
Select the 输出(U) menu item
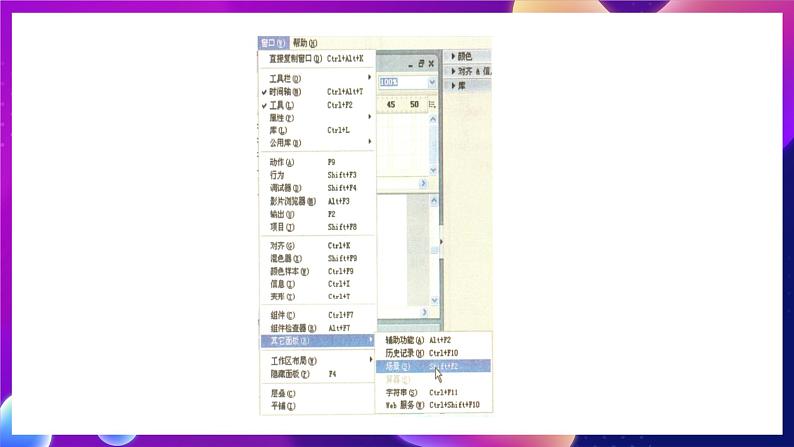pos(317,214)
